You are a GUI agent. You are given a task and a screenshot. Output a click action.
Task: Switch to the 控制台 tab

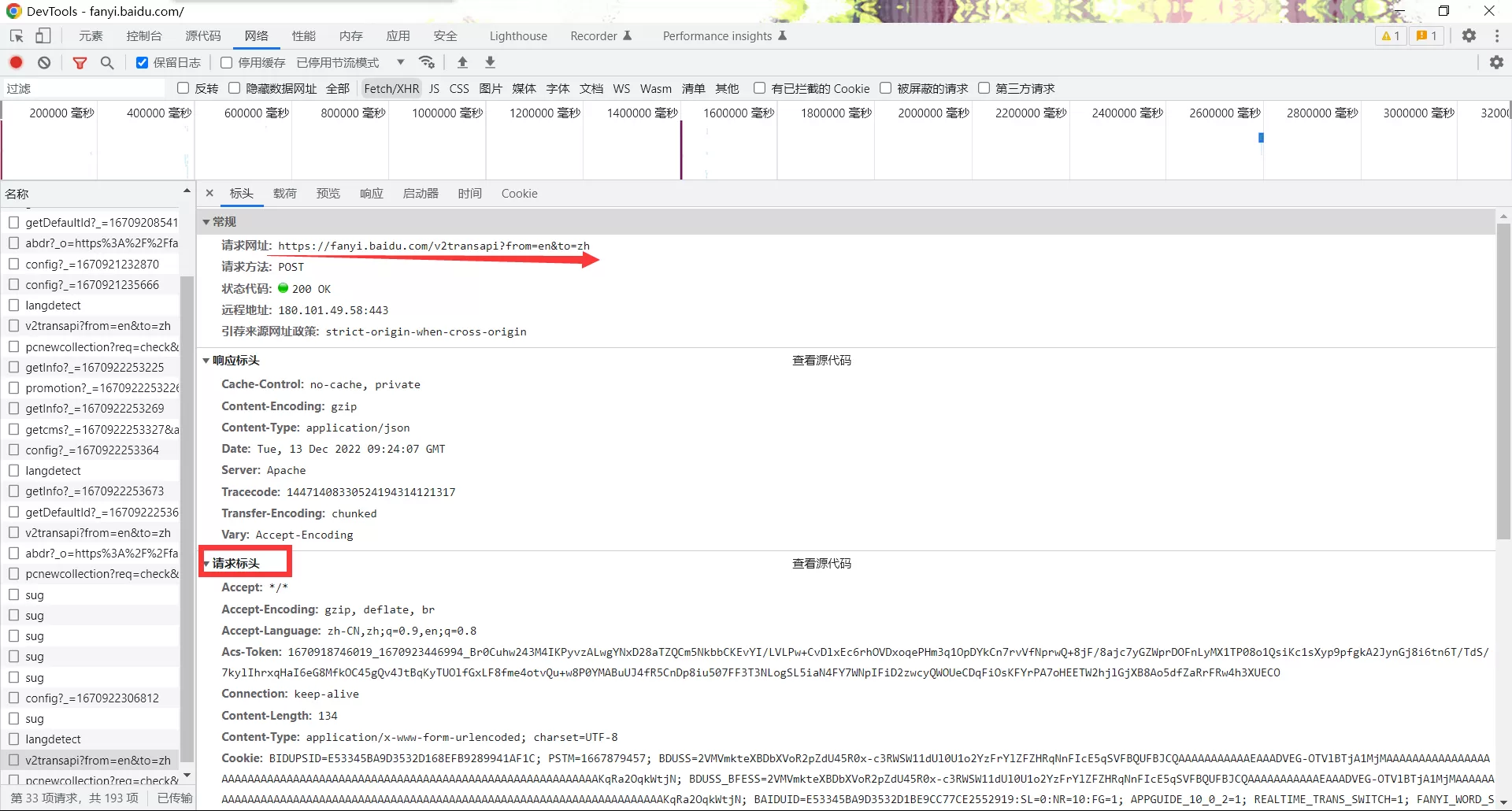tap(143, 36)
